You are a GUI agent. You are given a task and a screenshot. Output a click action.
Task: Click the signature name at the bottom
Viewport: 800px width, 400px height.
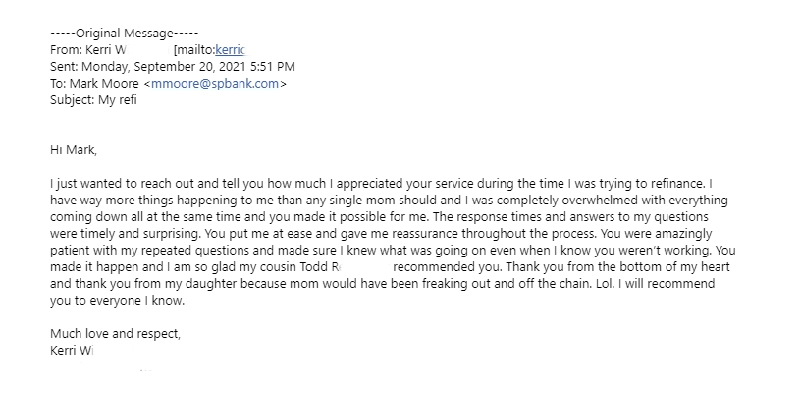pos(72,350)
